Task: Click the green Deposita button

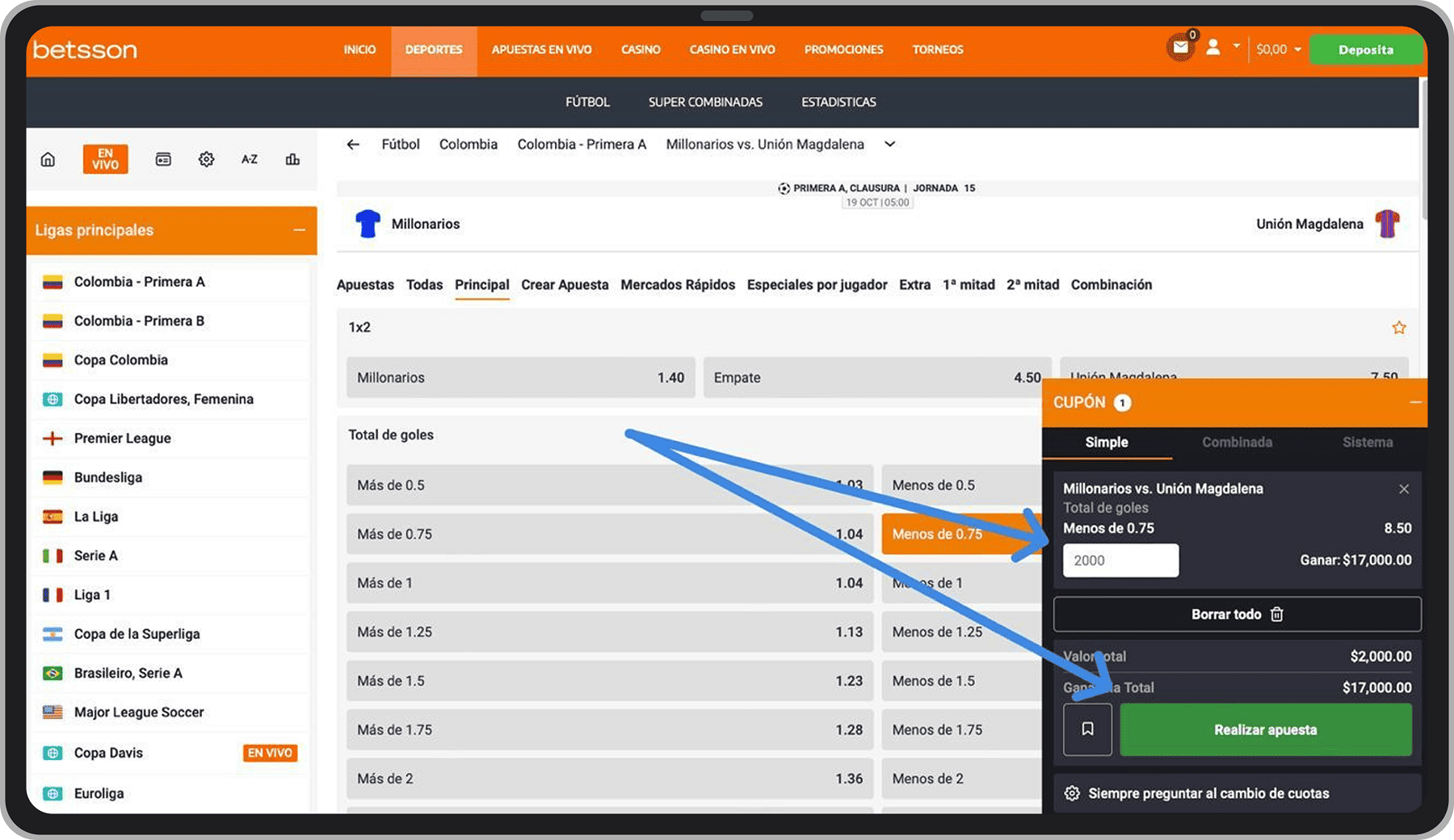Action: click(x=1365, y=50)
